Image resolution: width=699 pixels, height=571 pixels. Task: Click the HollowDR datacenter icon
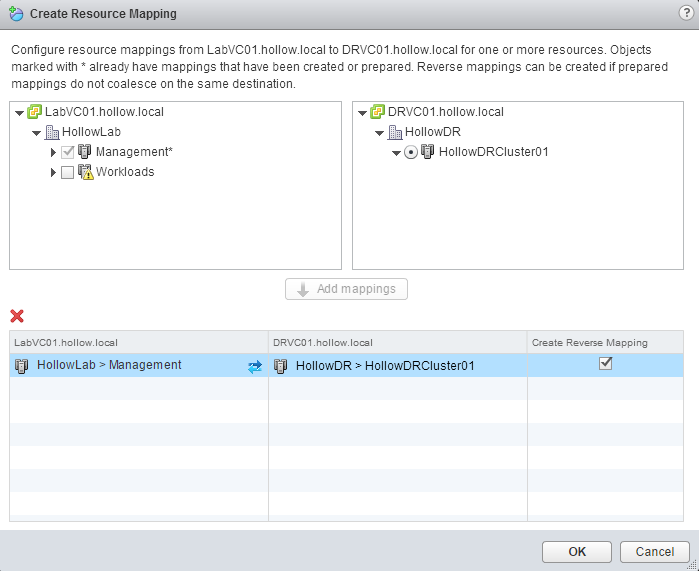pos(394,132)
